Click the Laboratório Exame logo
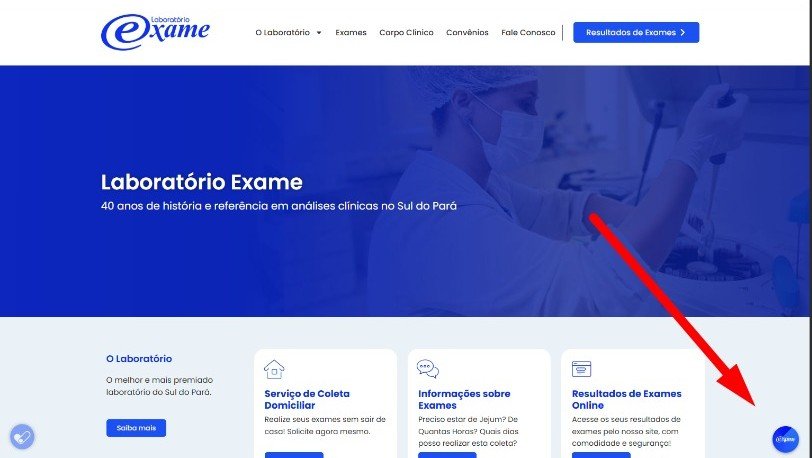 coord(155,32)
